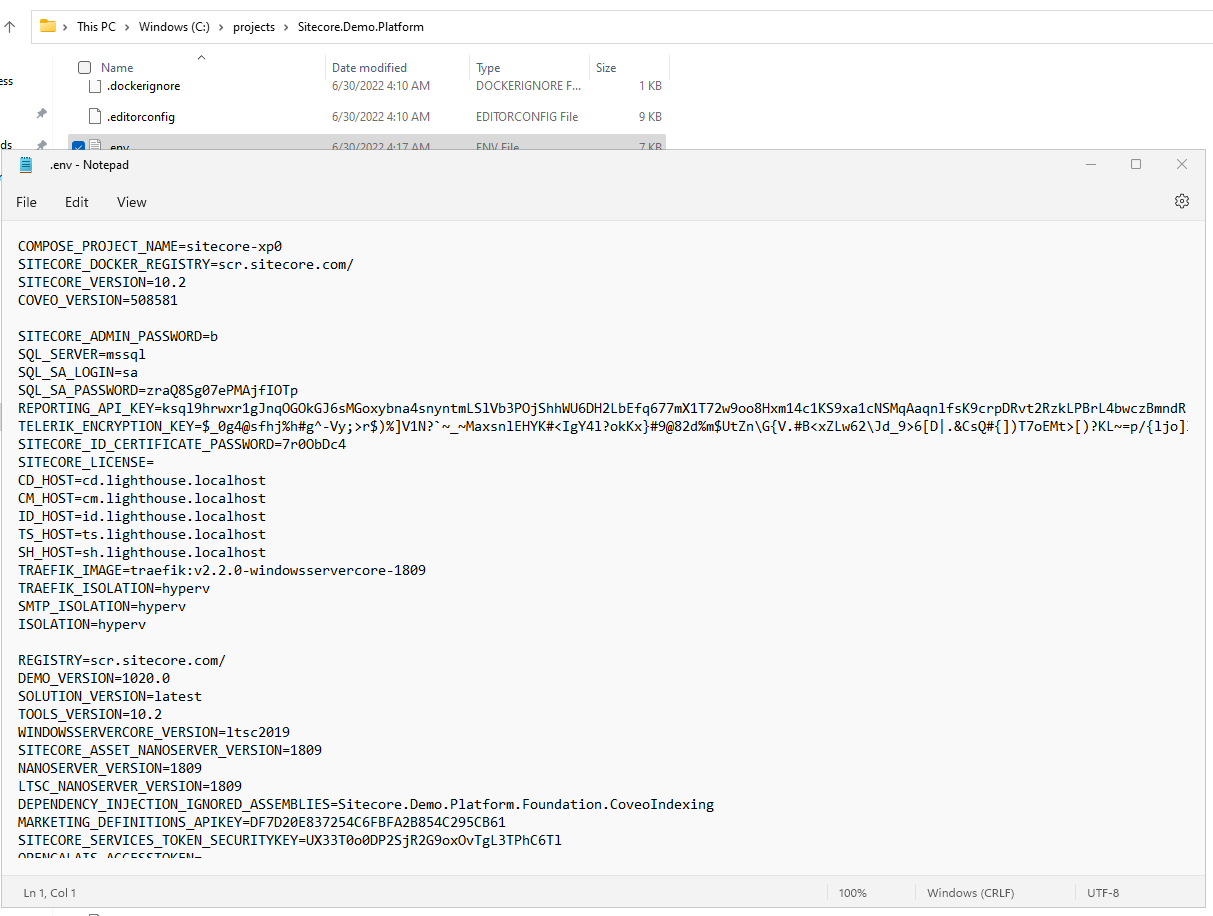The width and height of the screenshot is (1213, 916).
Task: Open the View menu in Notepad
Action: pos(131,202)
